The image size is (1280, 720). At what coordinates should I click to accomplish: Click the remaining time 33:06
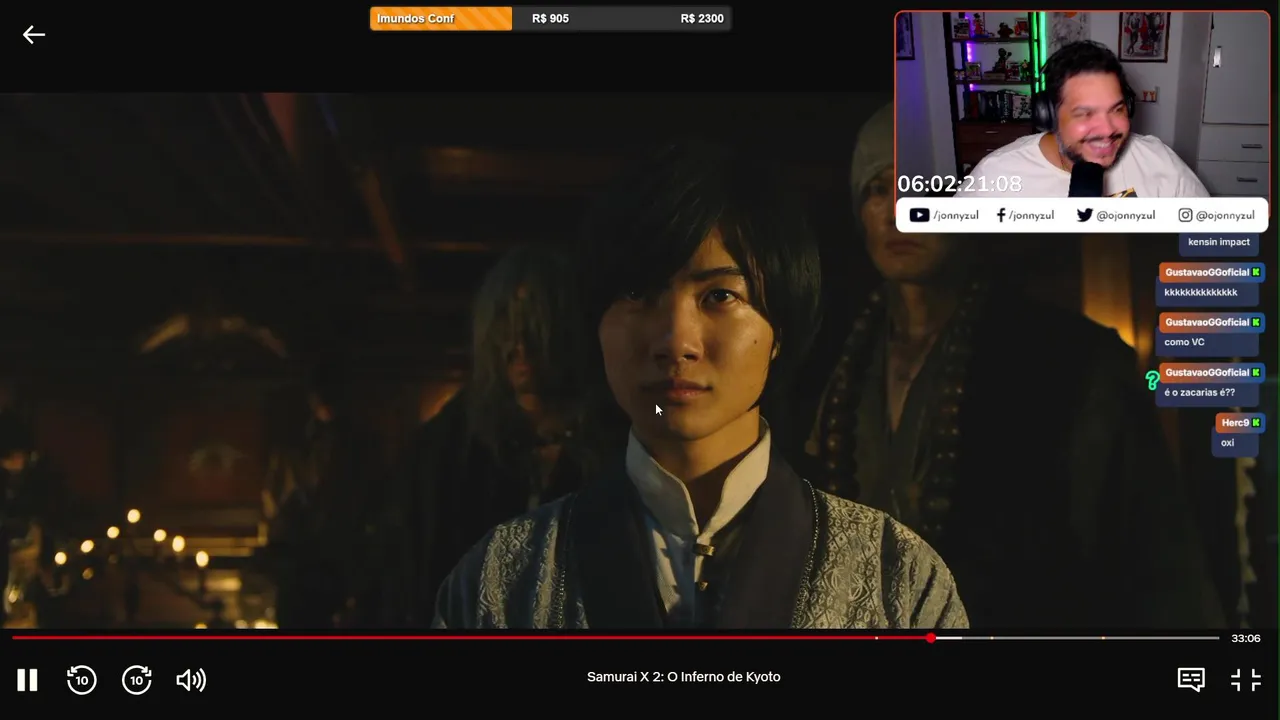1246,638
